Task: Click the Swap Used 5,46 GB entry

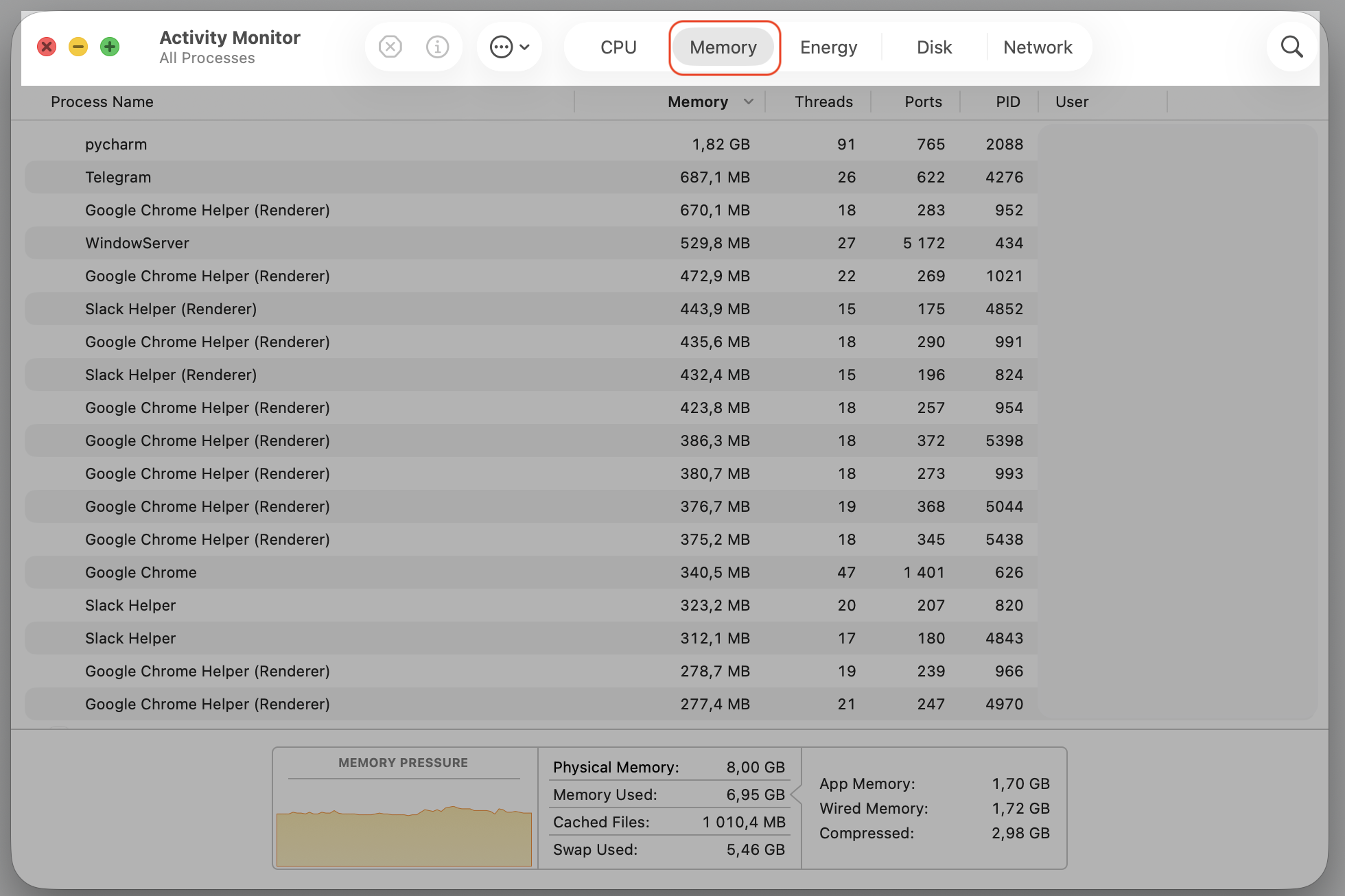Action: (669, 849)
